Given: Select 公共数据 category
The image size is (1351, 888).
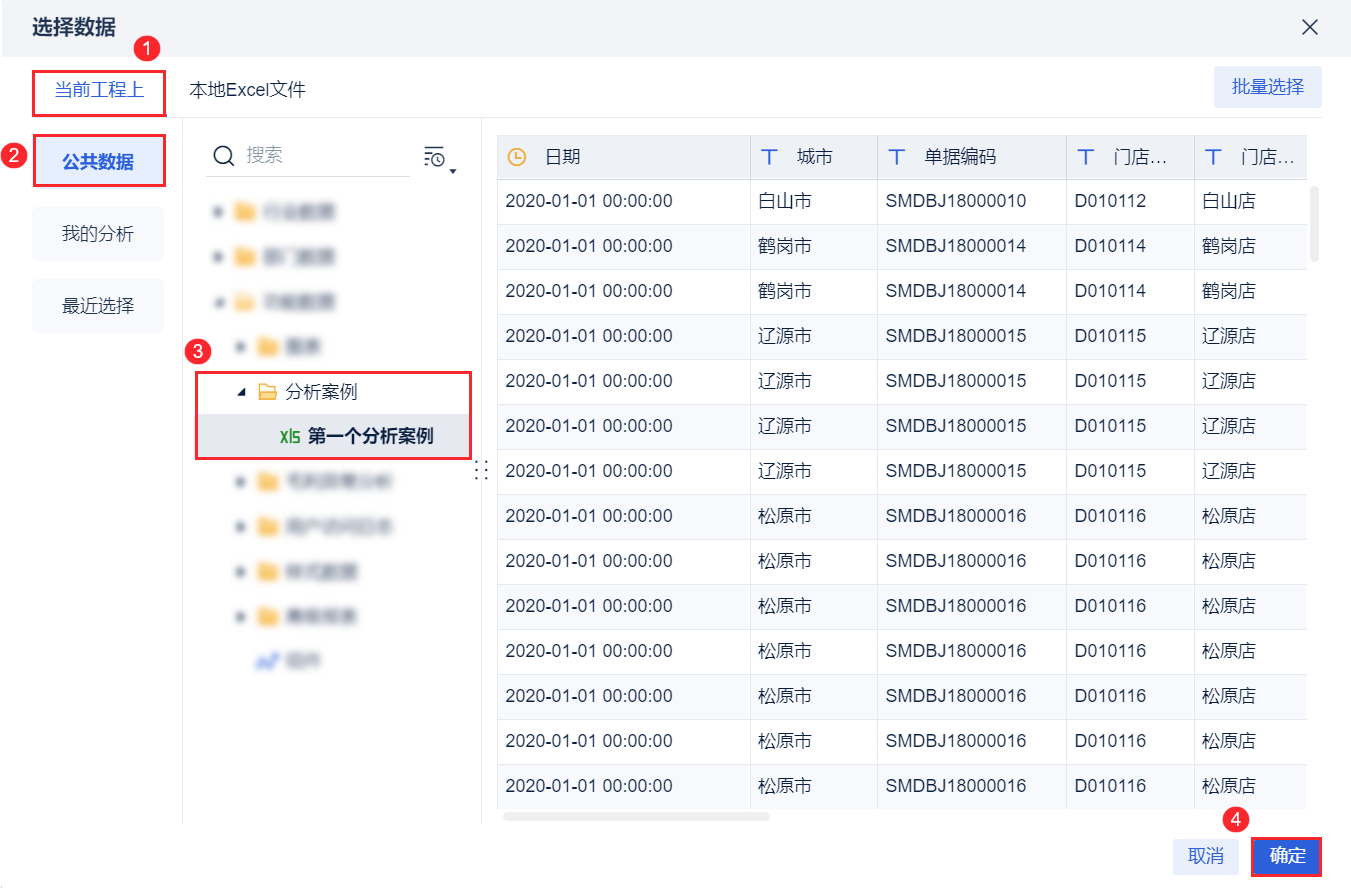Looking at the screenshot, I should pos(98,162).
